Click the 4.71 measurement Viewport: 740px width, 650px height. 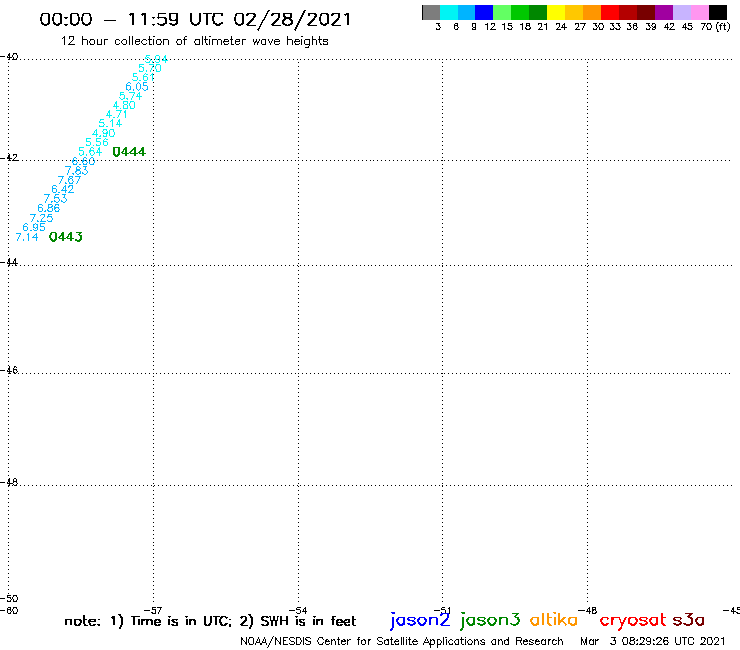click(x=117, y=114)
